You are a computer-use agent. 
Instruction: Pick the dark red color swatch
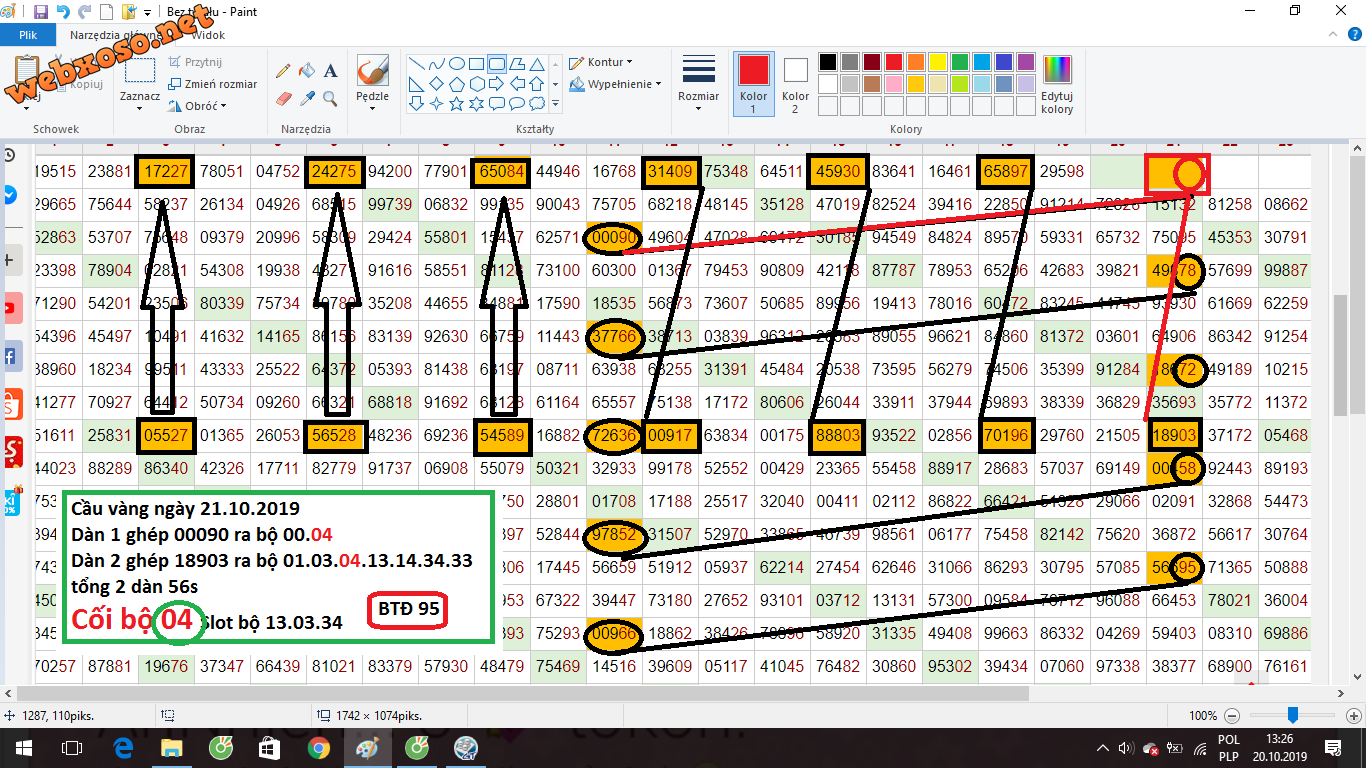pyautogui.click(x=872, y=62)
